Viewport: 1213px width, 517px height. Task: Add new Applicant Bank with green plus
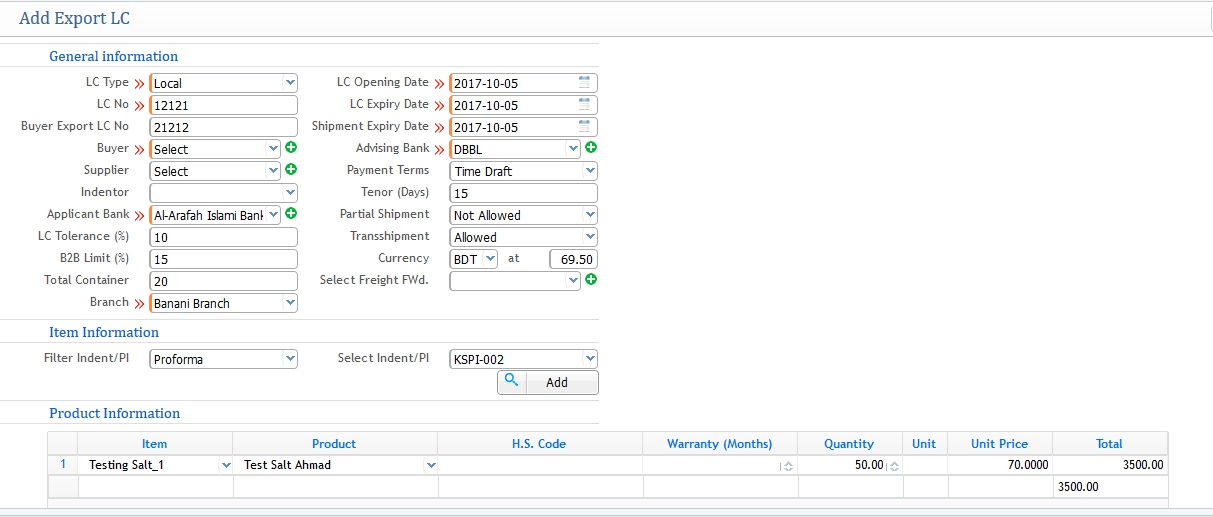(x=291, y=214)
